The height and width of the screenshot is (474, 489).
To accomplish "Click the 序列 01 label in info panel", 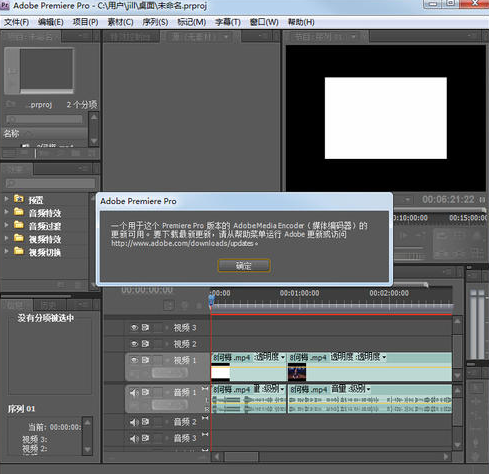I will [x=21, y=409].
